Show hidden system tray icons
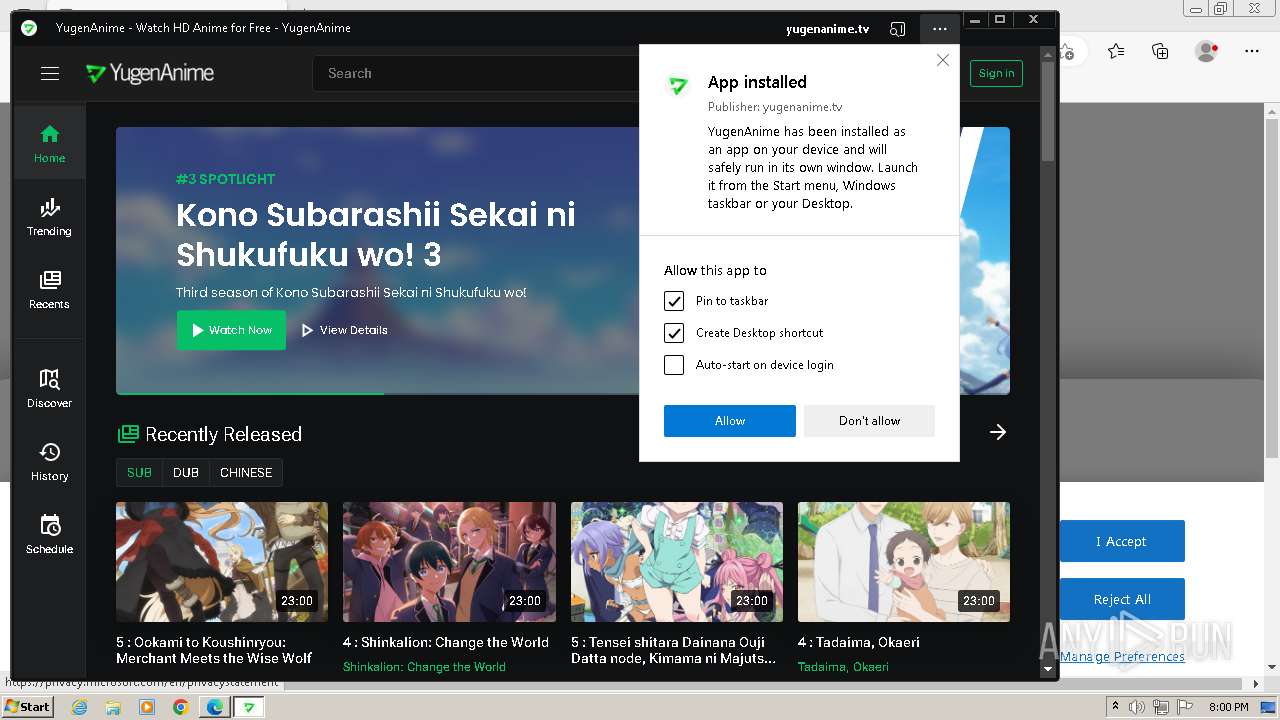1280x720 pixels. point(1115,707)
